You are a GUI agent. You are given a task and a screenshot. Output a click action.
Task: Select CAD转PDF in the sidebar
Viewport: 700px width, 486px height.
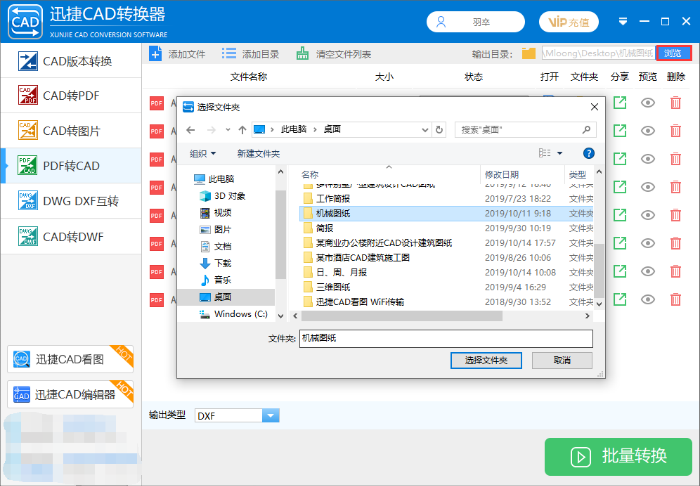point(71,96)
